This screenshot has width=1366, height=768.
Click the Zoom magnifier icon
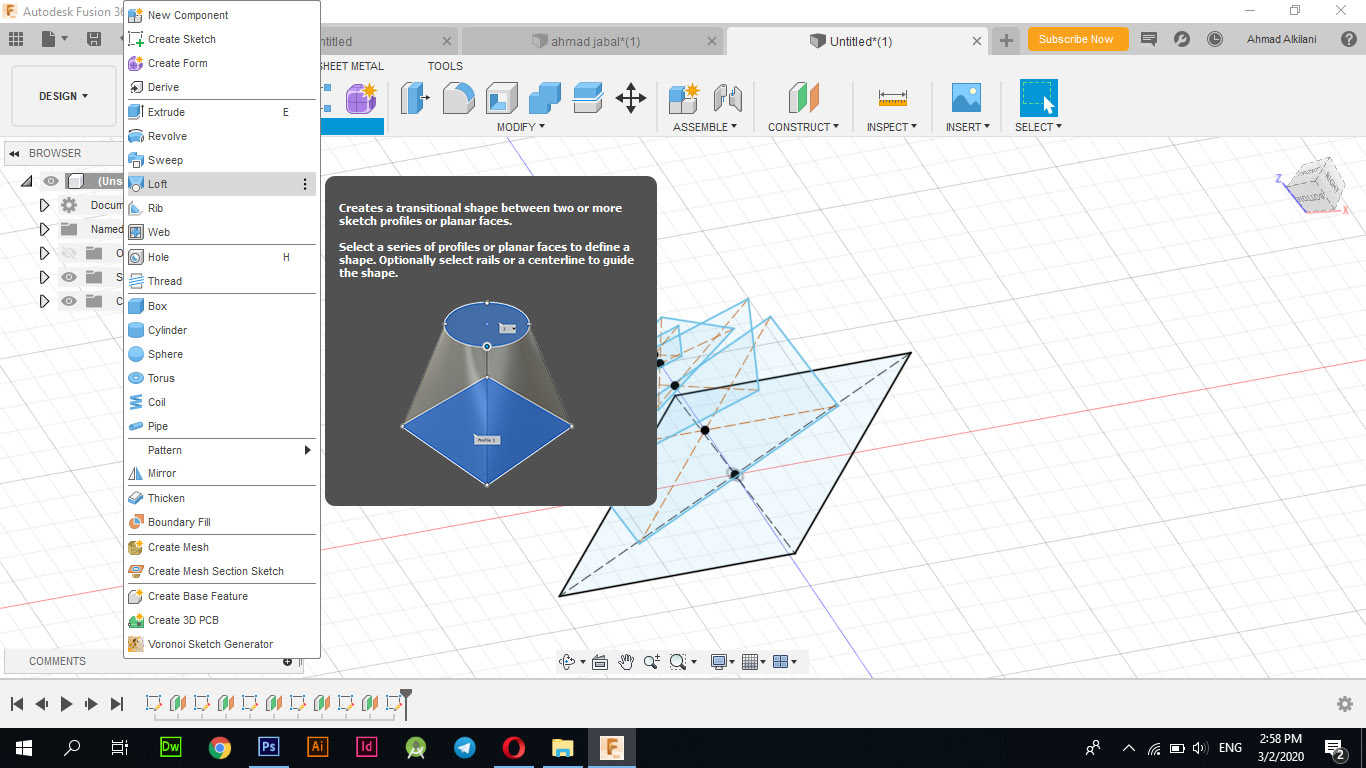click(x=652, y=662)
